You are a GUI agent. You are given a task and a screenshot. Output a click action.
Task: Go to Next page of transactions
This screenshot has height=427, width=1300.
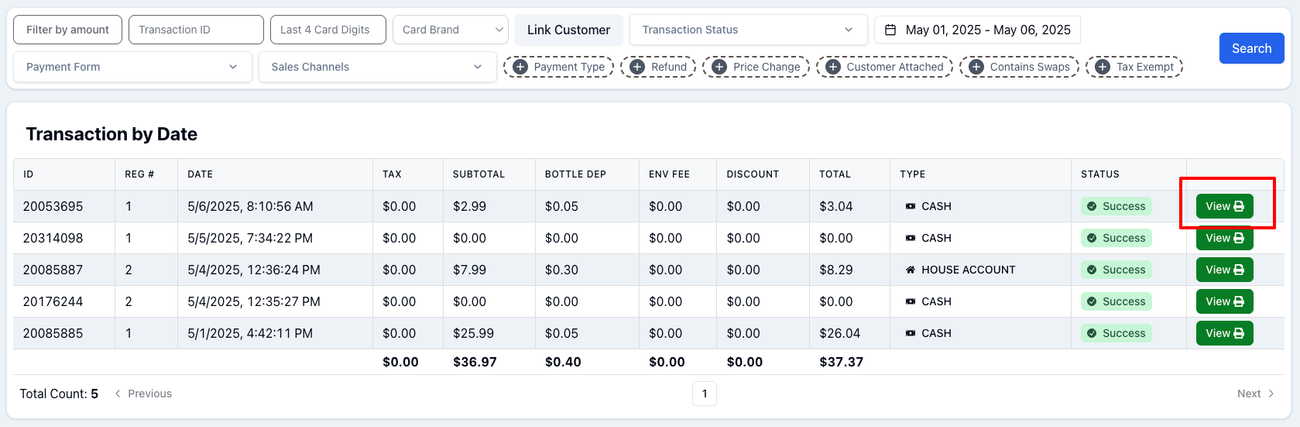tap(1255, 394)
